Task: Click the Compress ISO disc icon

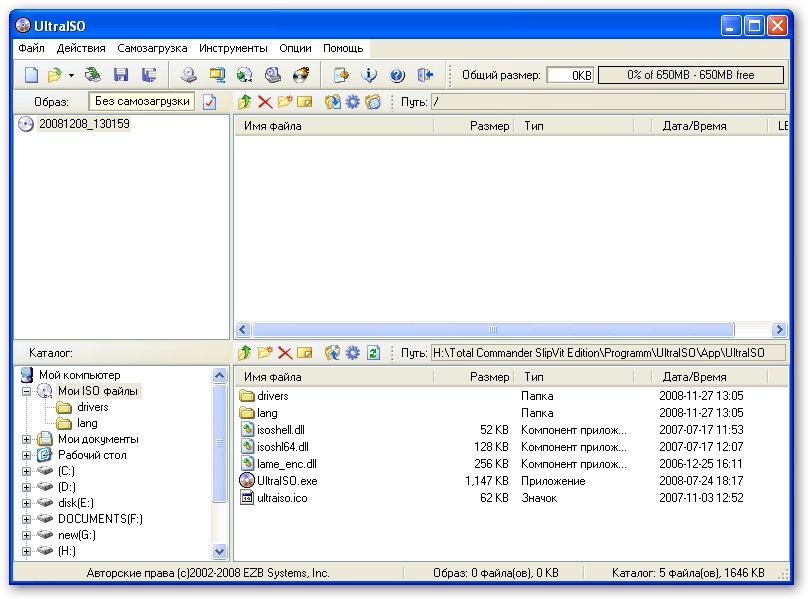Action: pyautogui.click(x=245, y=75)
